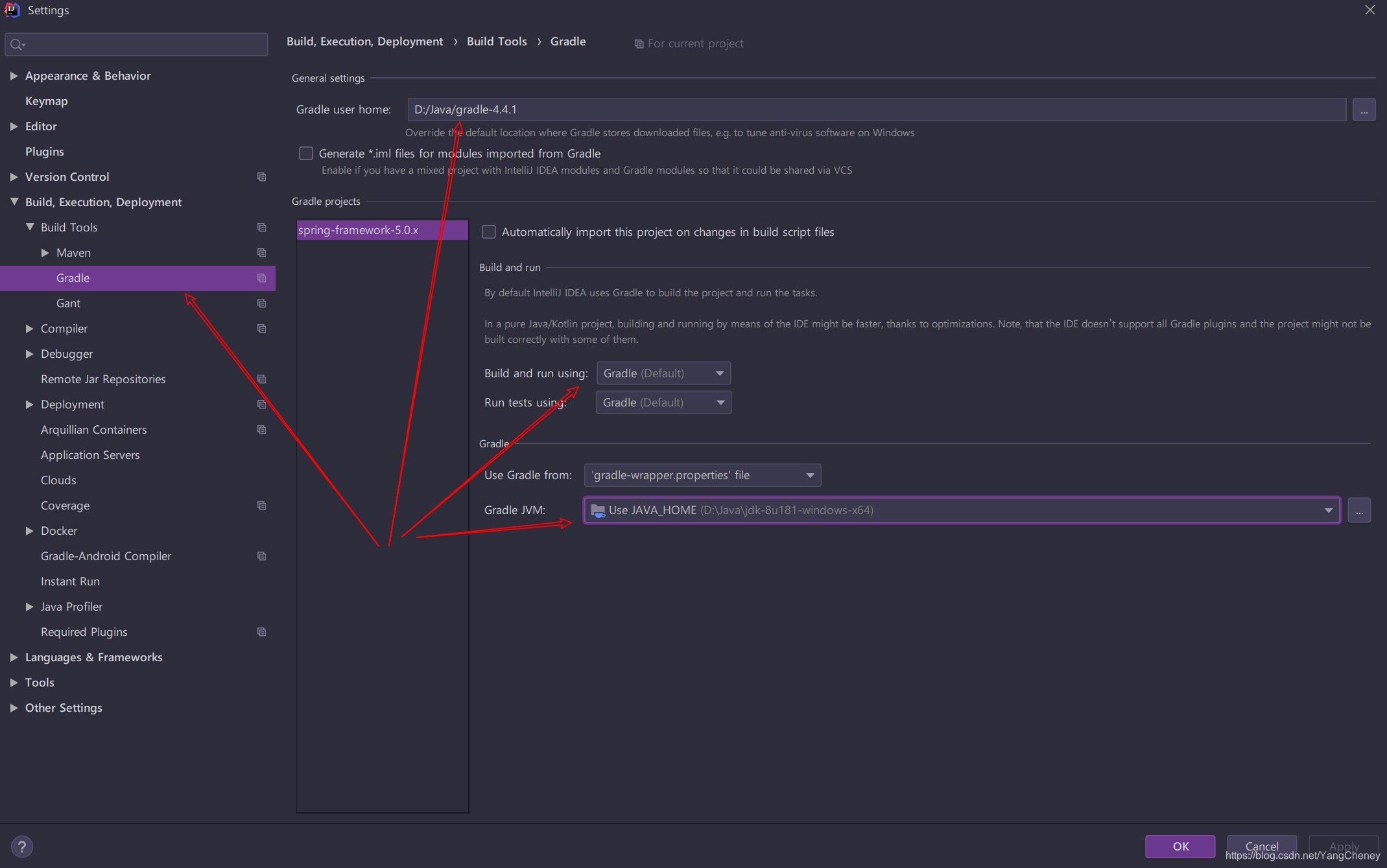
Task: Select Build Tools menu item
Action: [x=69, y=227]
